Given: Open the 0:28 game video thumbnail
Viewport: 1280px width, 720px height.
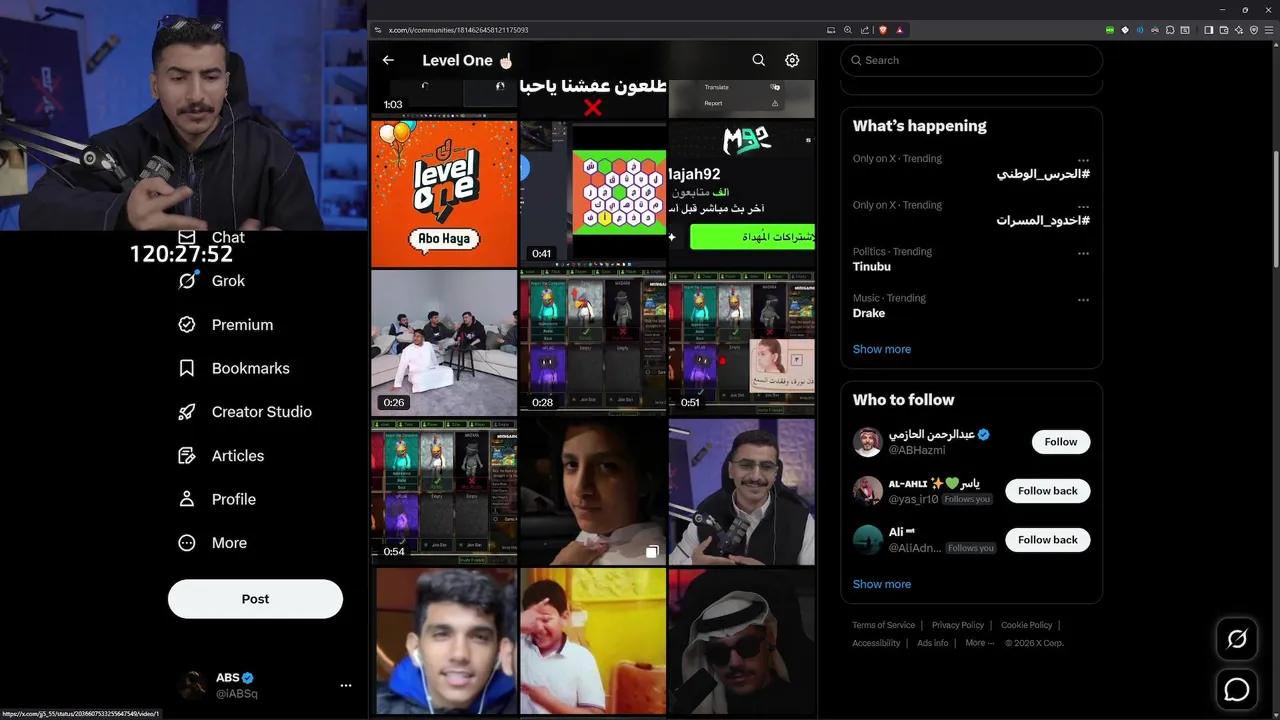Looking at the screenshot, I should pyautogui.click(x=593, y=342).
